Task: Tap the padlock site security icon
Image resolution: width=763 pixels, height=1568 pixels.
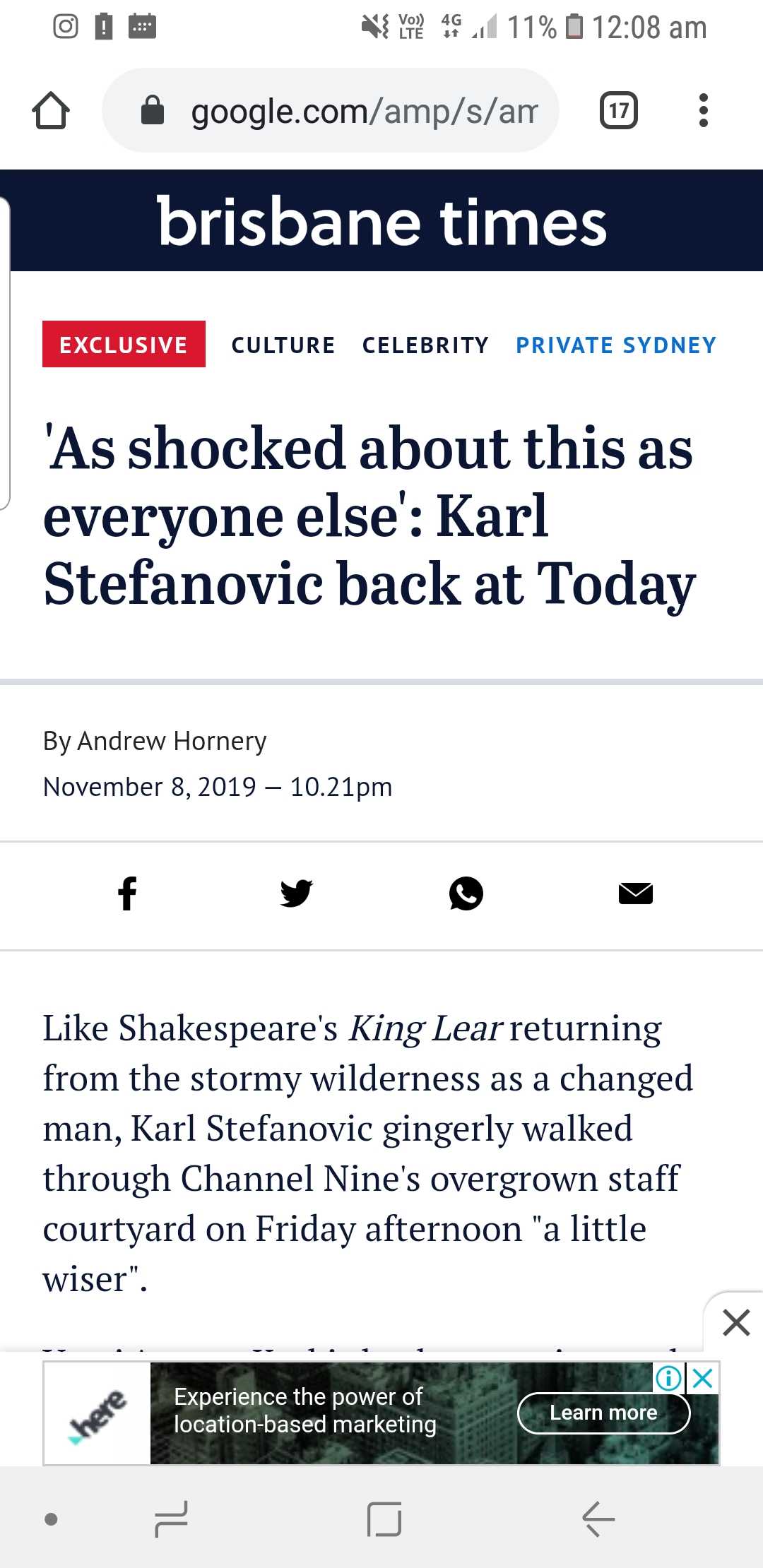Action: click(x=153, y=111)
